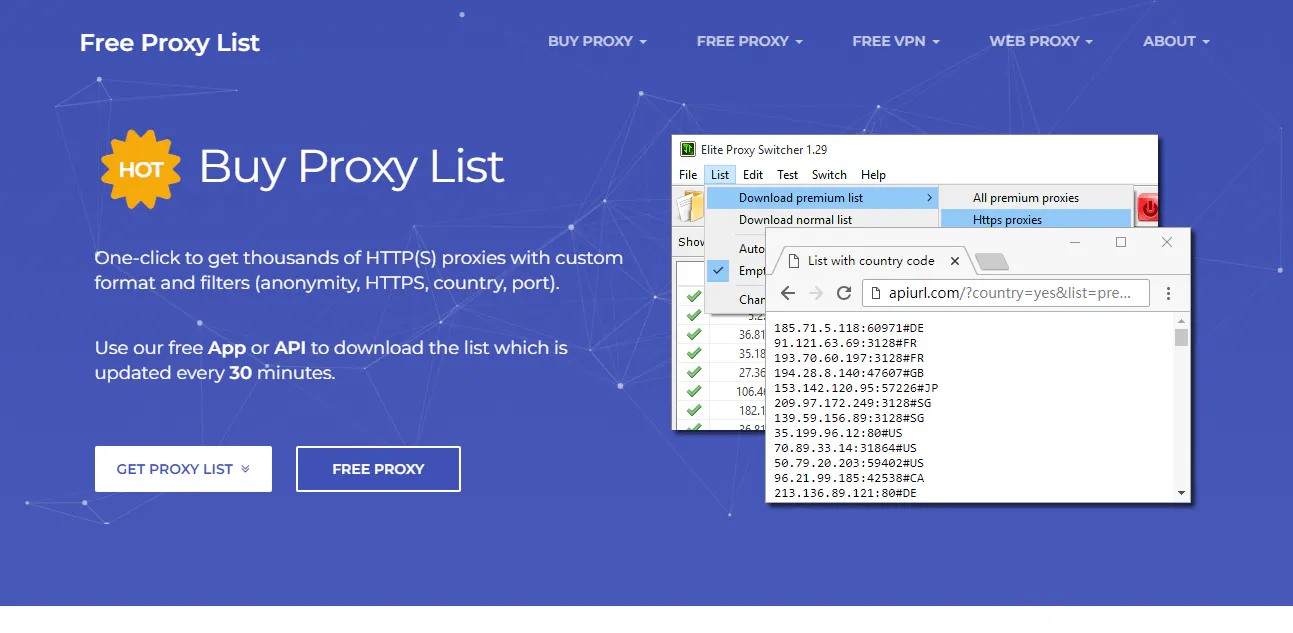This screenshot has width=1293, height=633.
Task: Click the FREE PROXY button
Action: click(378, 468)
